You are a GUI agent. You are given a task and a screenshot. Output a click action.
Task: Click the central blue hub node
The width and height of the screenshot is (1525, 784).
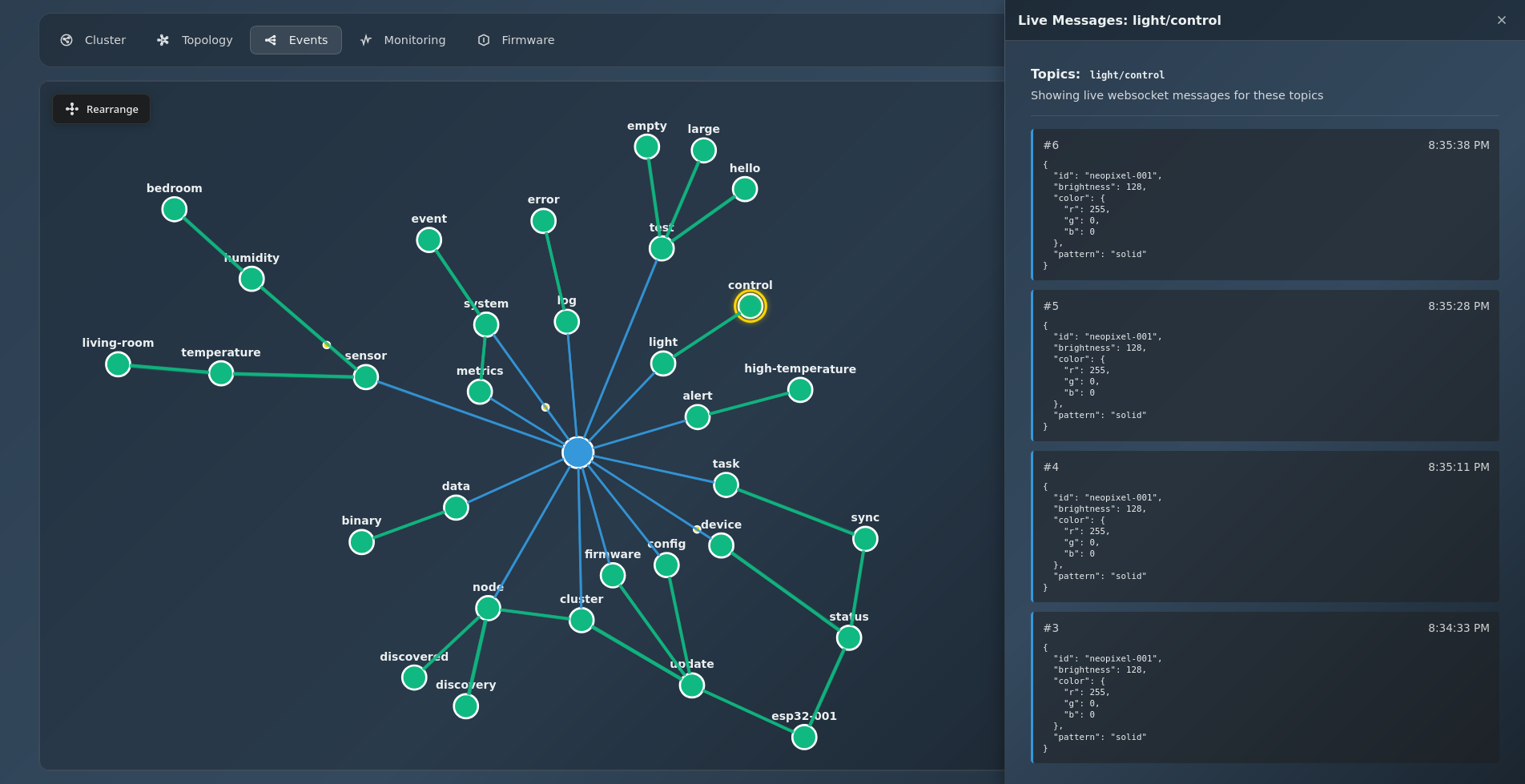(x=577, y=452)
